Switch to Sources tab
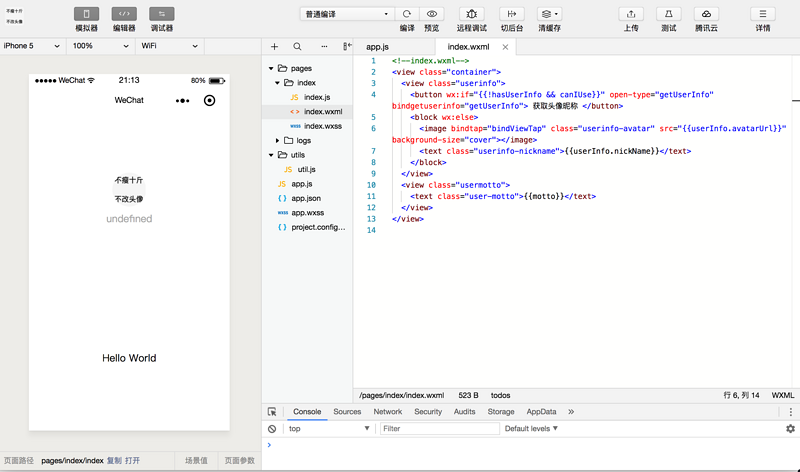Image resolution: width=800 pixels, height=472 pixels. [x=347, y=412]
